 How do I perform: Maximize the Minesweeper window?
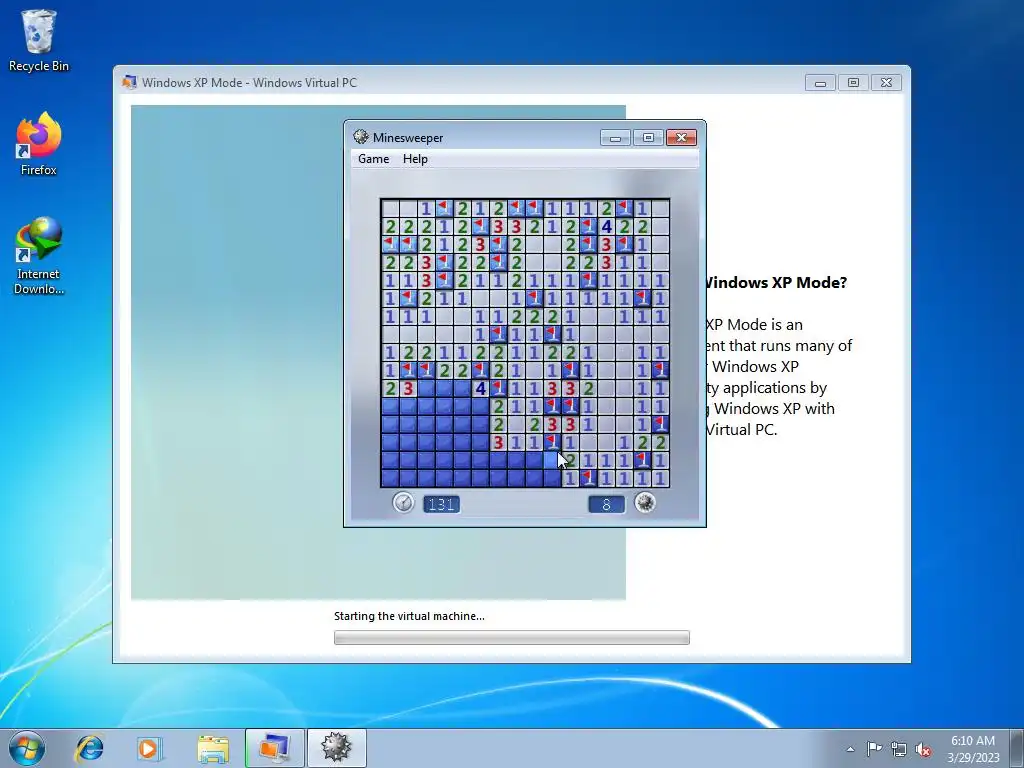(648, 137)
